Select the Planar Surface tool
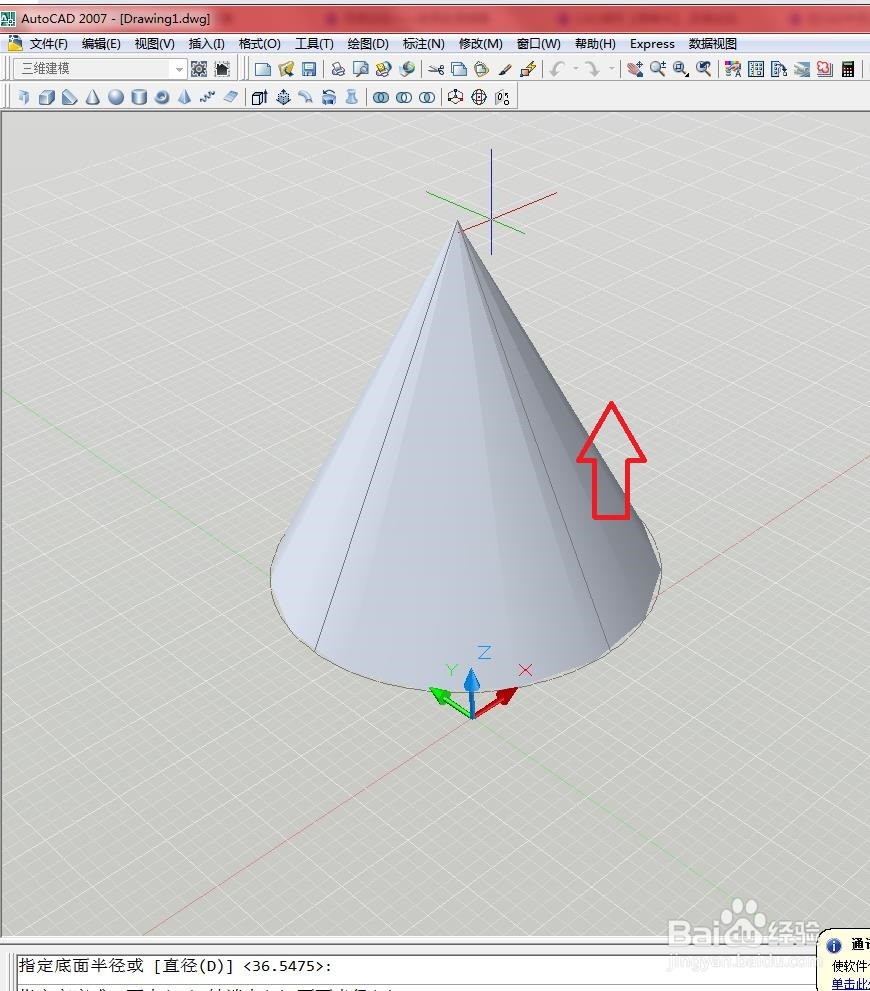Screen dimensions: 870x991 231,97
